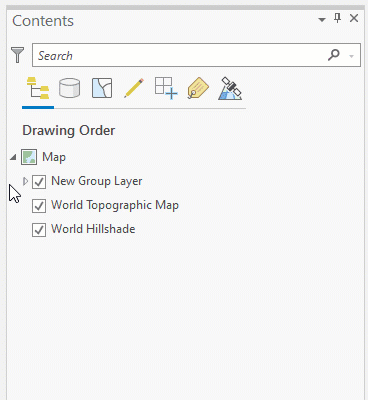
Task: Open the search options dropdown arrow
Action: tap(351, 56)
